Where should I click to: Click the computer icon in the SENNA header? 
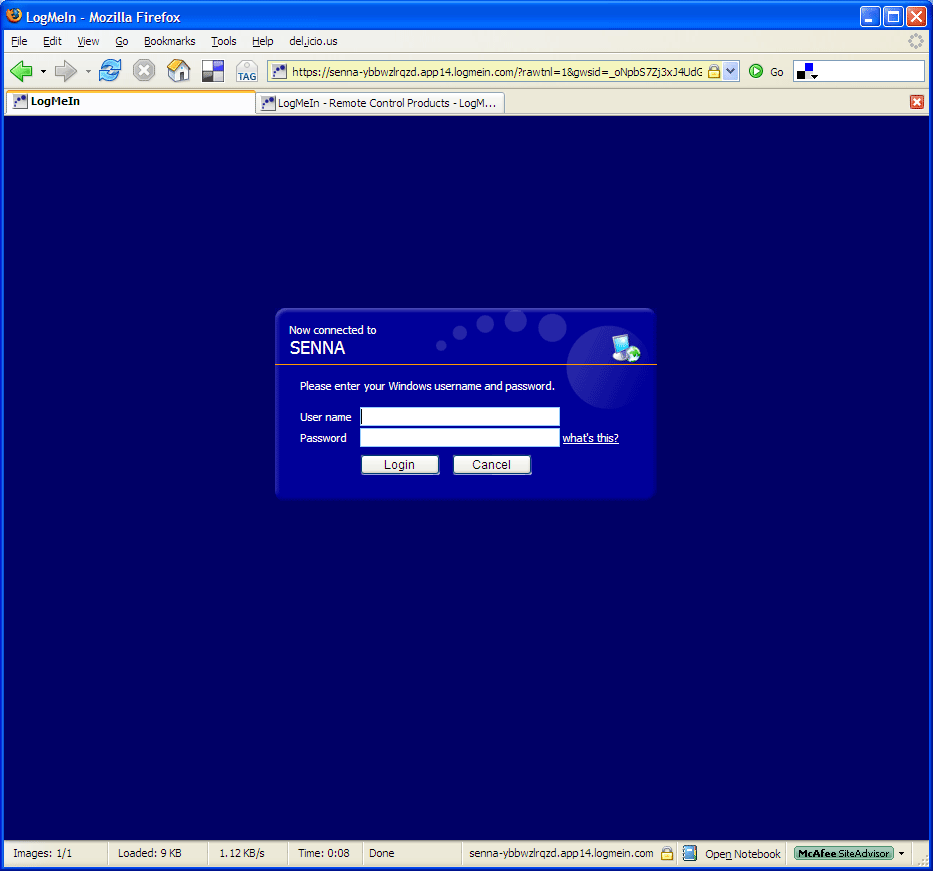625,348
